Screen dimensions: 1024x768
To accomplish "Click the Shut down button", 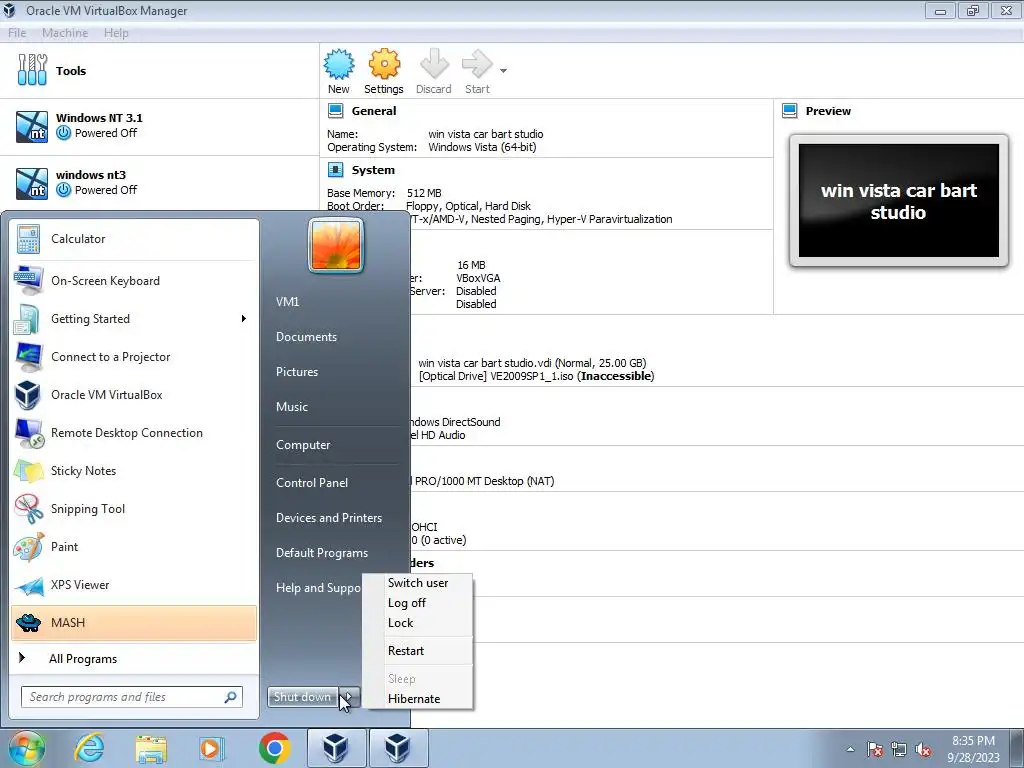I will (302, 697).
